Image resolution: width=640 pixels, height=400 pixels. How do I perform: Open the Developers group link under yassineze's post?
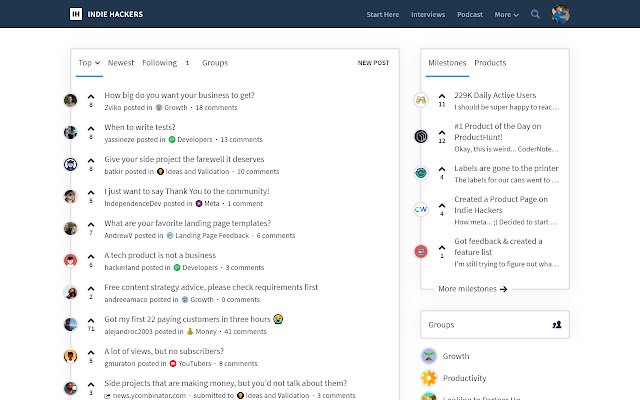[191, 140]
